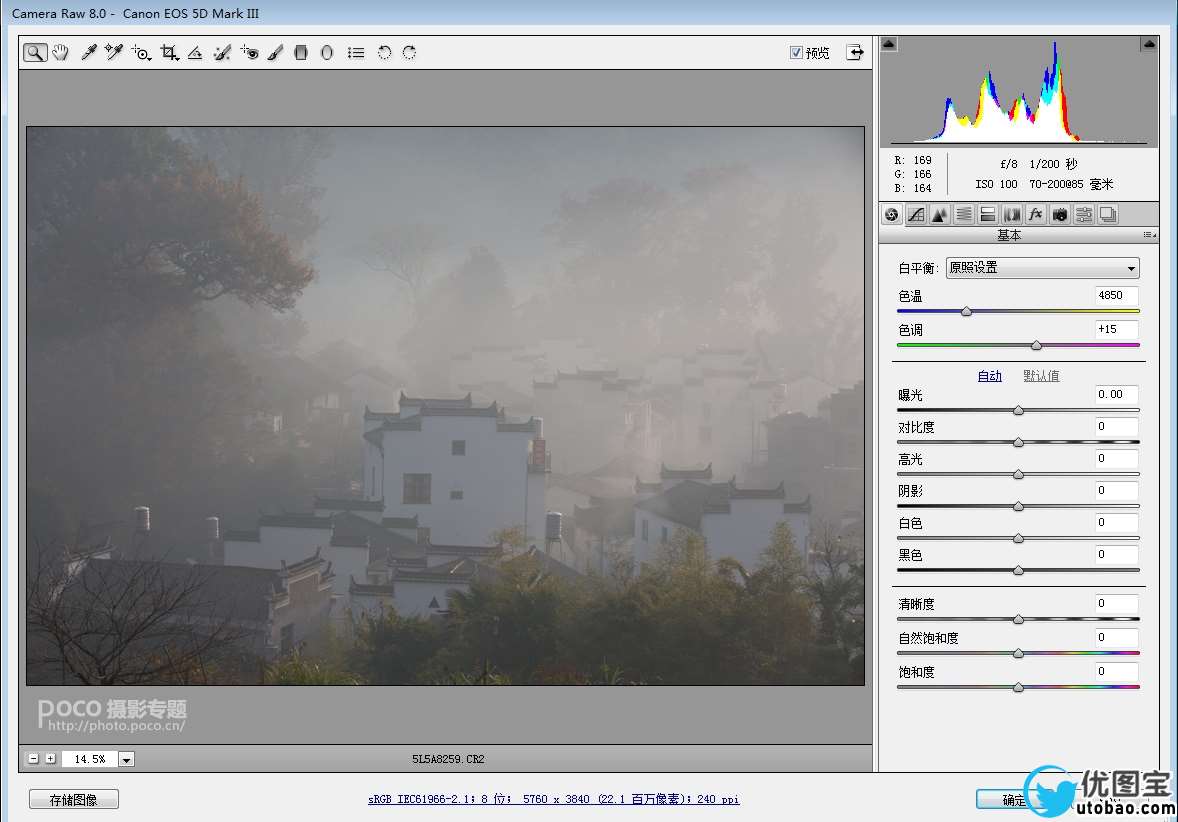Click the 色温 temperature slider handle

pyautogui.click(x=967, y=311)
